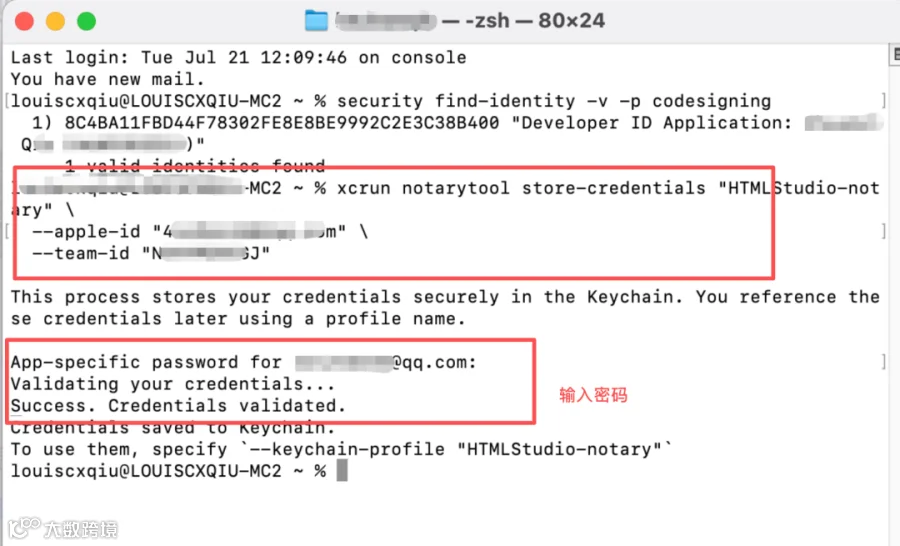The image size is (900, 546).
Task: Click the red close window button
Action: click(x=24, y=21)
